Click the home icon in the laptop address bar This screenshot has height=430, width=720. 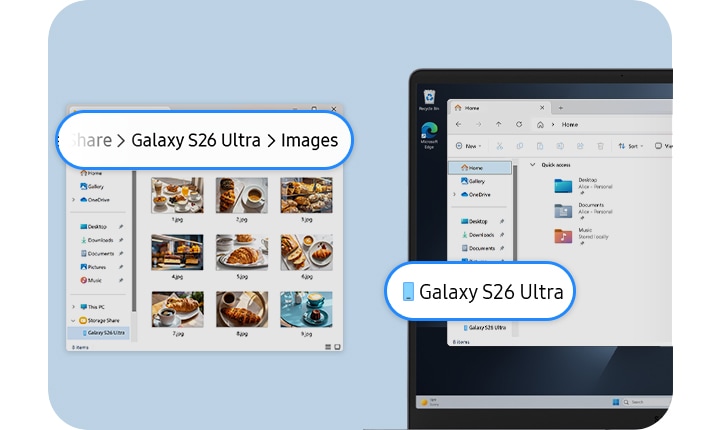pos(540,124)
